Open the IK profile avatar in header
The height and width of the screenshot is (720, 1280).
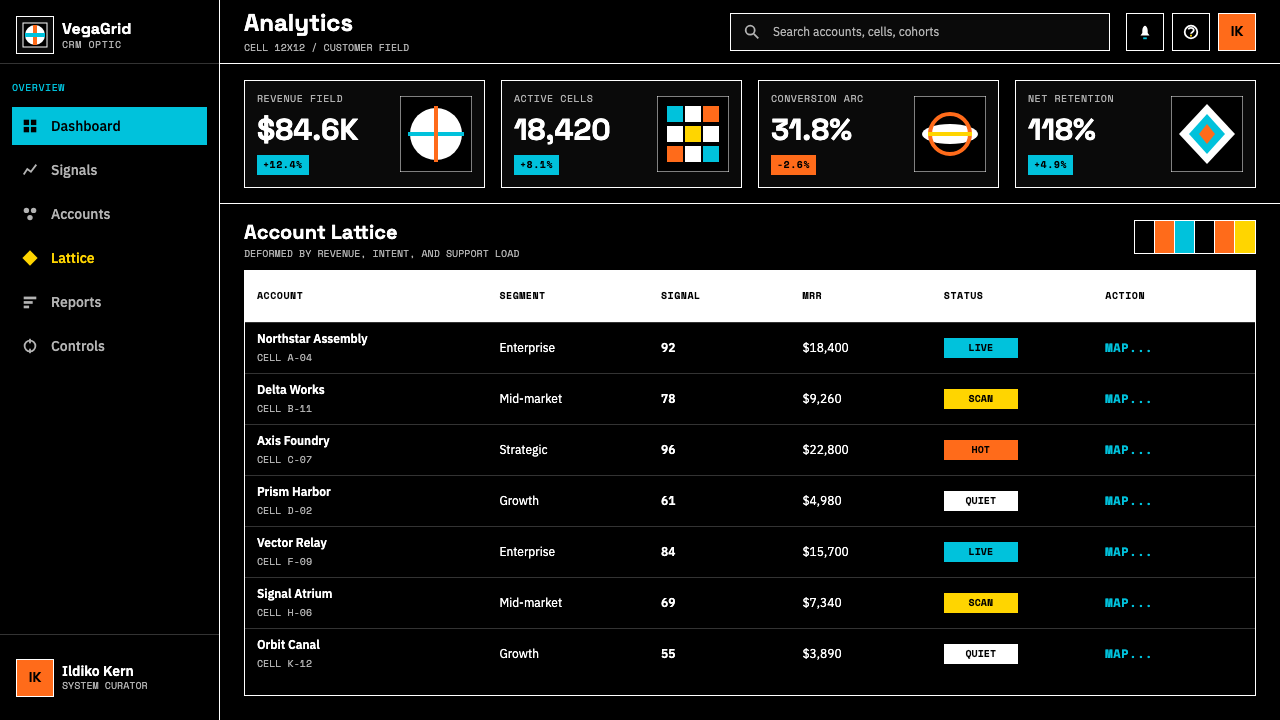tap(1237, 32)
